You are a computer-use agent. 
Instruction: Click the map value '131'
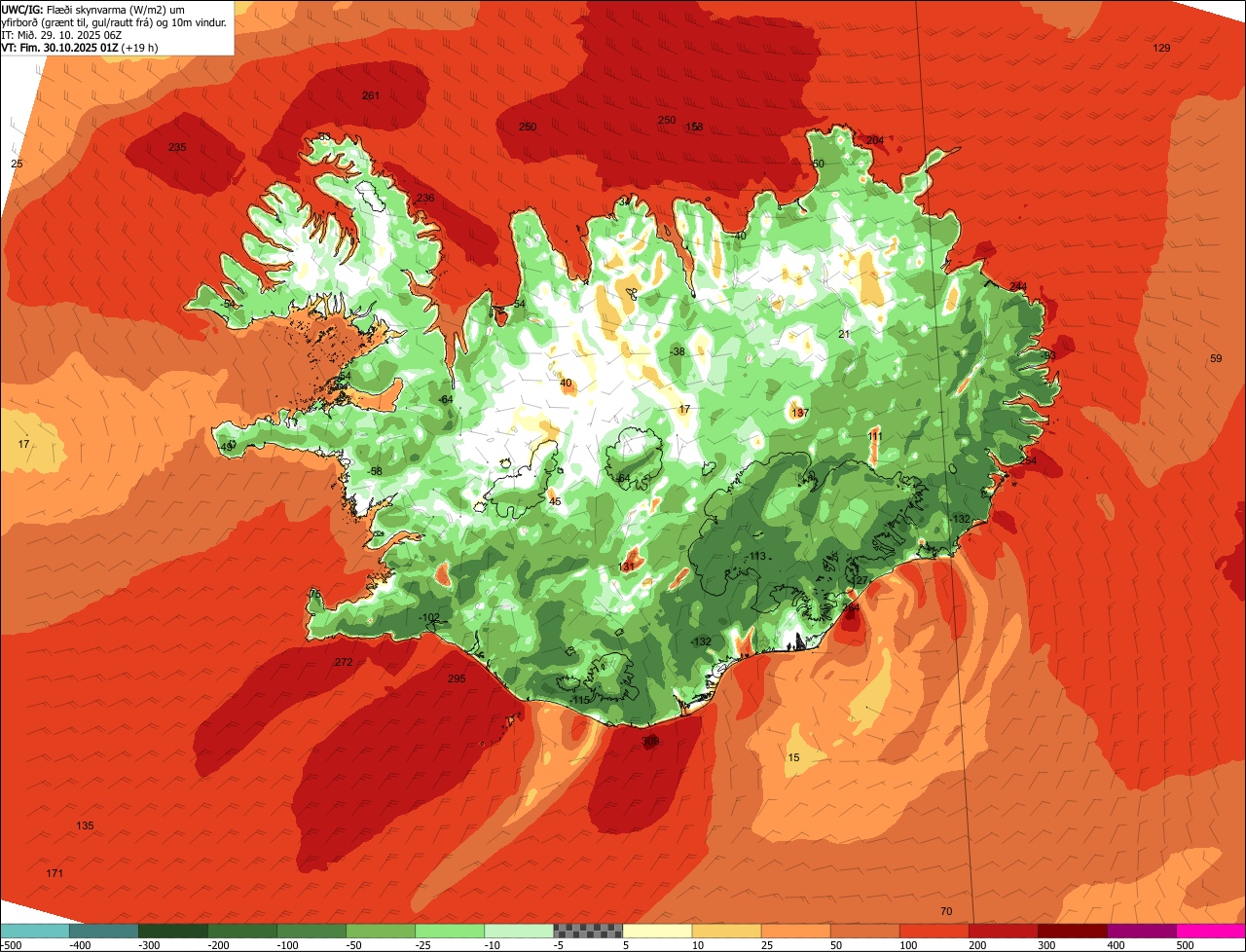click(627, 567)
